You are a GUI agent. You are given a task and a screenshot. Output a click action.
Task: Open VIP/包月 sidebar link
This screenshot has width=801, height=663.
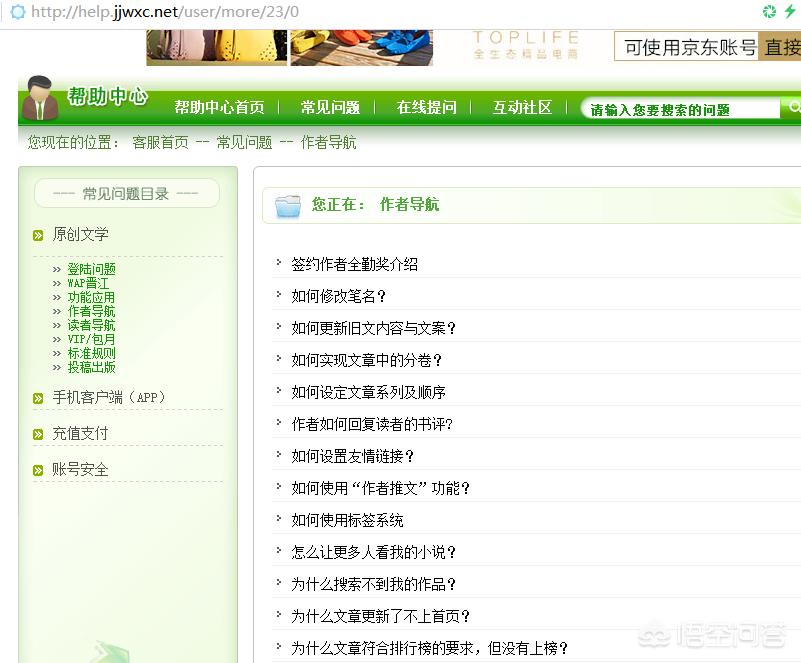click(x=91, y=339)
